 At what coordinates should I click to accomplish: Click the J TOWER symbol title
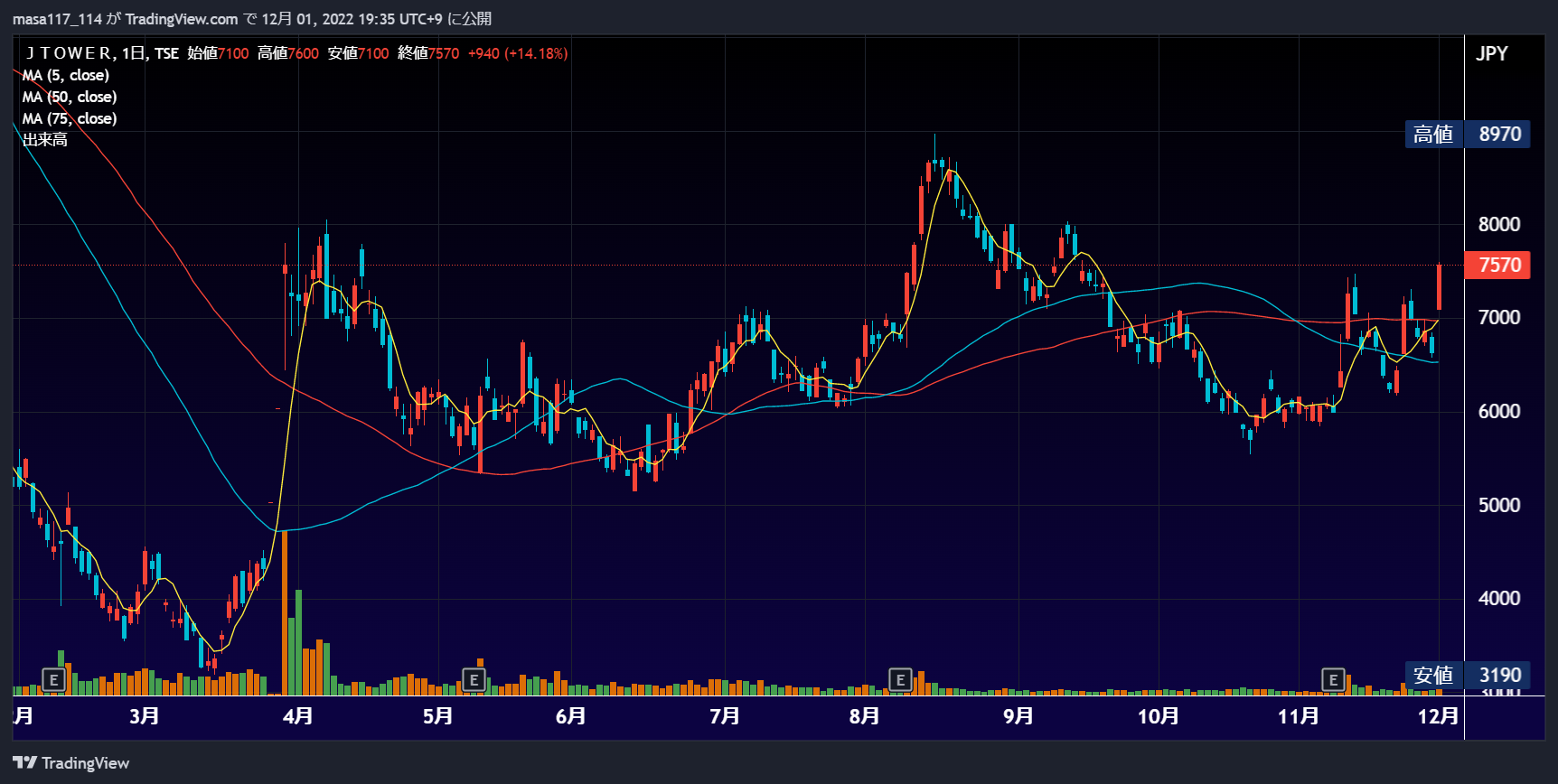70,53
